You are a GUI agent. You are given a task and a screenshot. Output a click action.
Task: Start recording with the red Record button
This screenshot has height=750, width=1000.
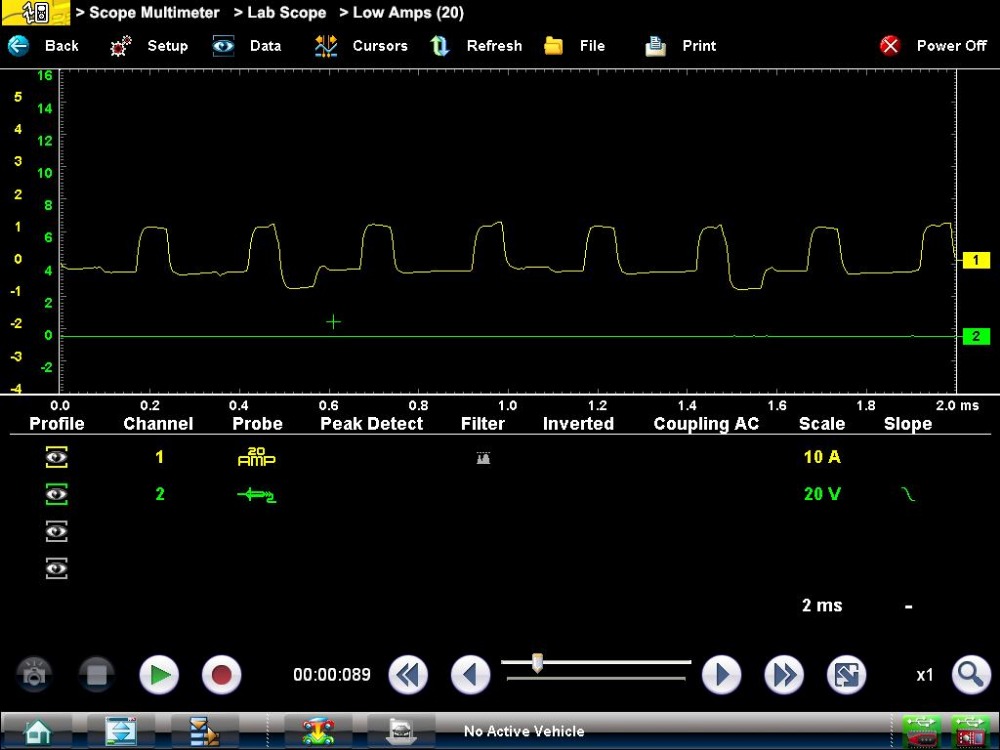(221, 676)
